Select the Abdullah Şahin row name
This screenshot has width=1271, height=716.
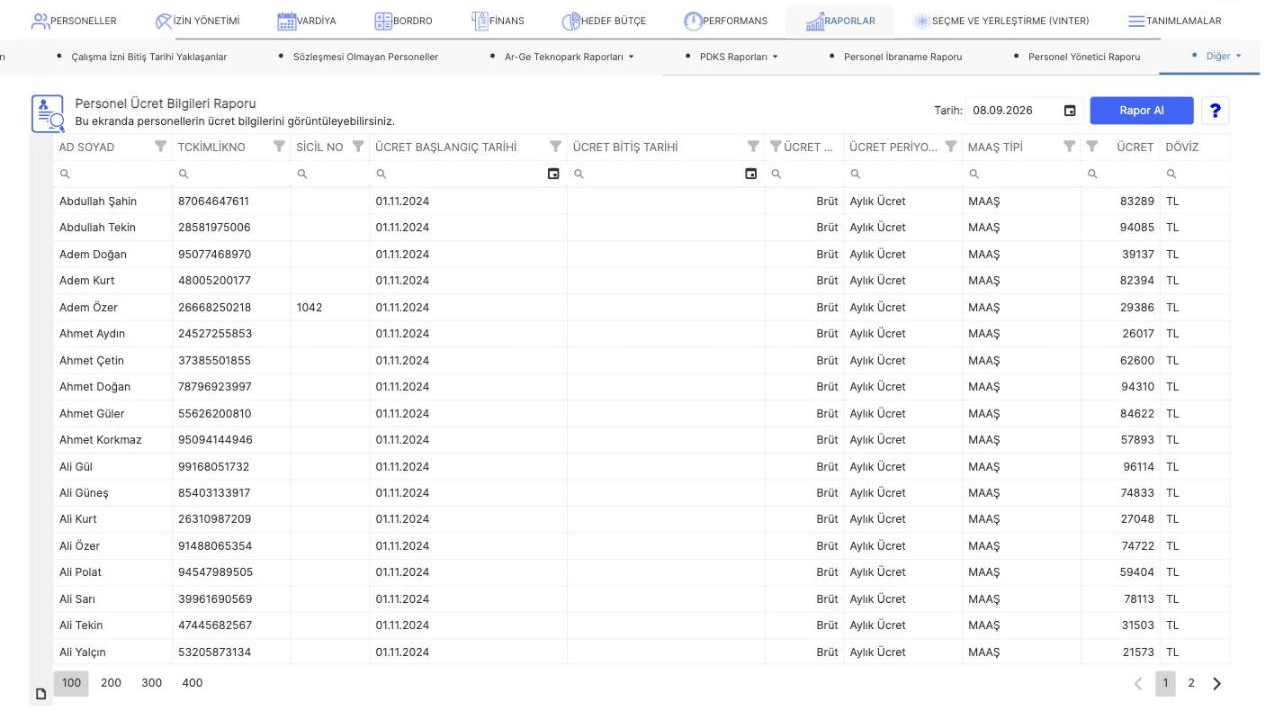click(98, 201)
